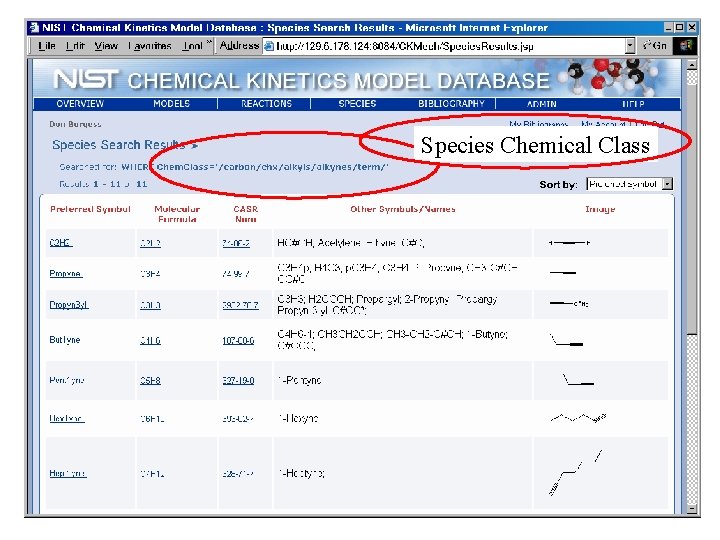The image size is (720, 540).
Task: Click the CAS number 627-19-0 link
Action: click(238, 380)
